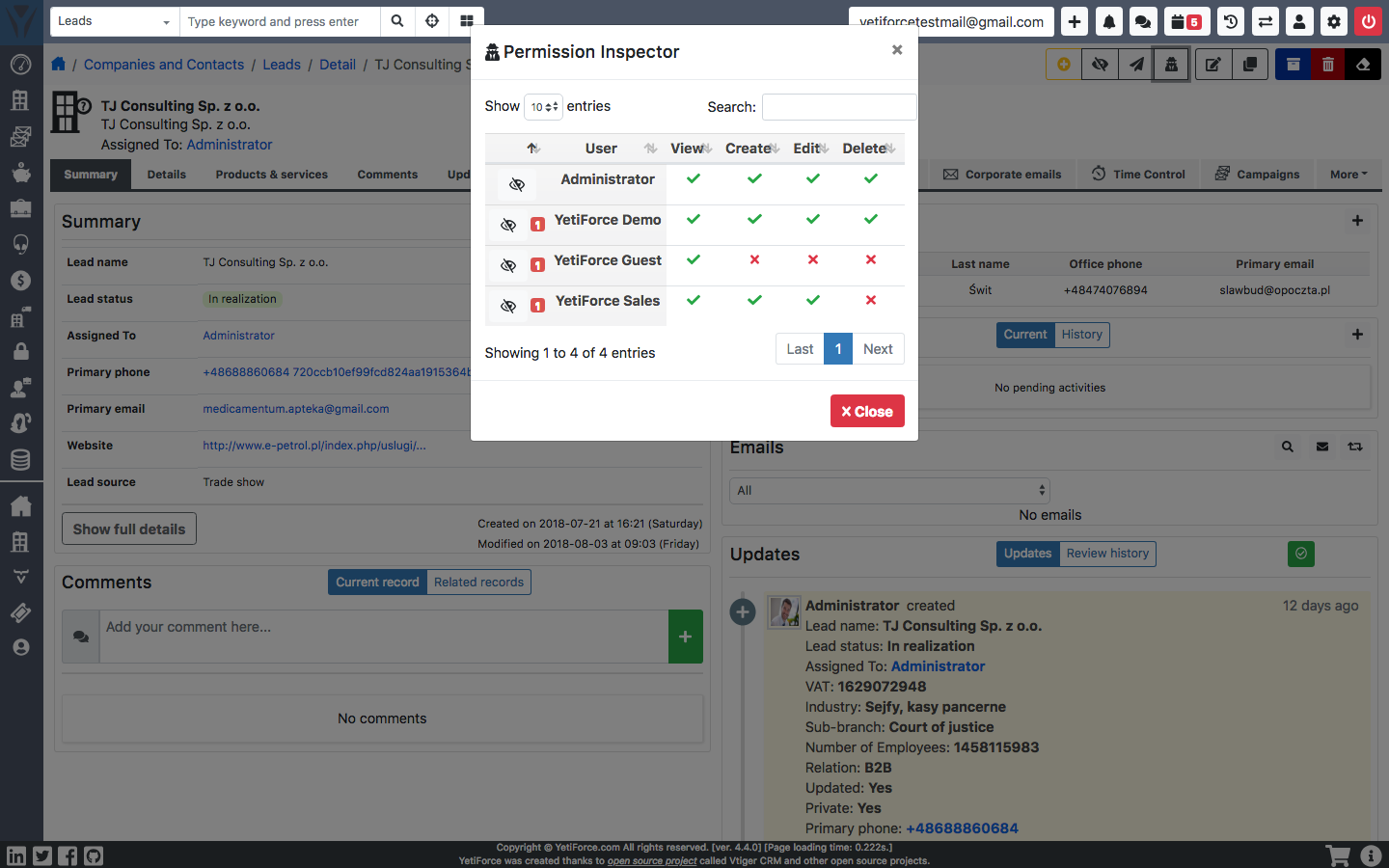Open calendar reminders with badge 5
Screen dimensions: 1389x868
1186,21
